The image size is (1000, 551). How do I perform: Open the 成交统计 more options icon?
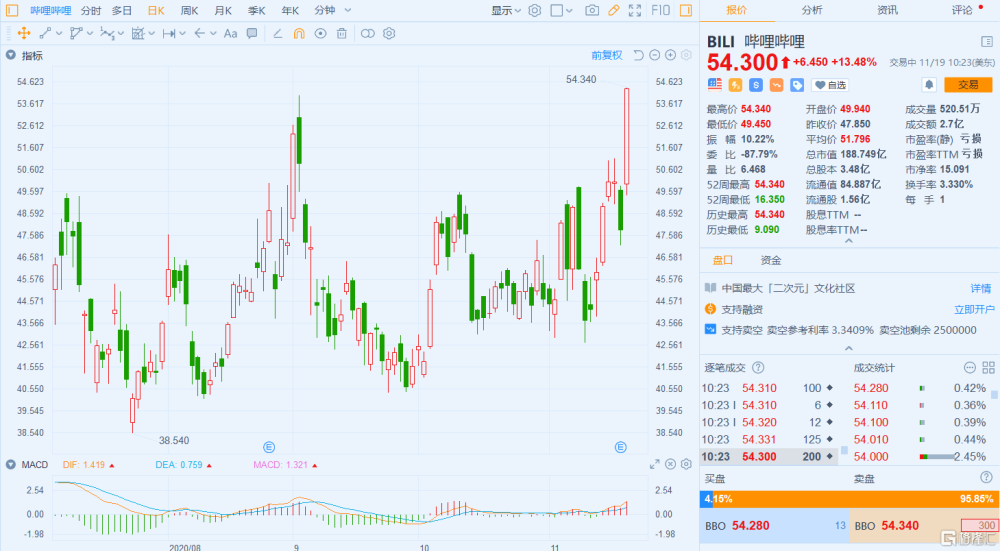(969, 367)
